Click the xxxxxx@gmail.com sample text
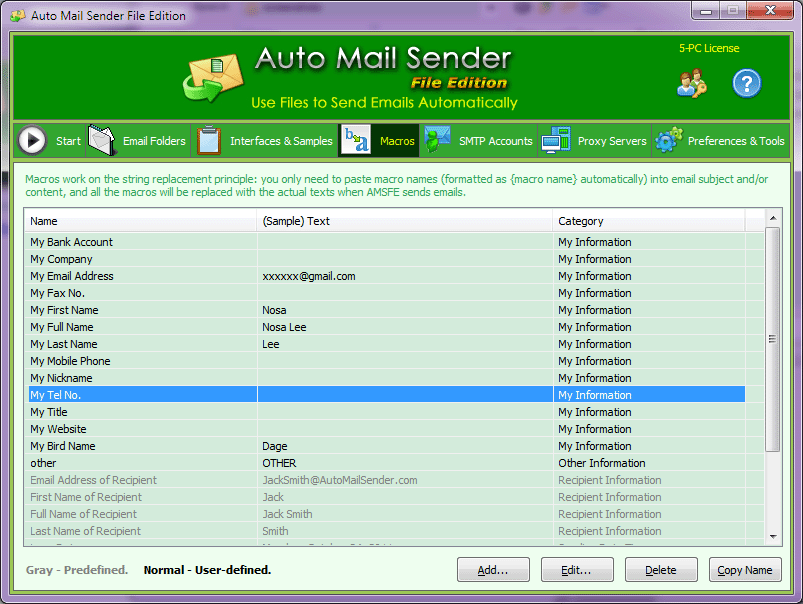This screenshot has height=604, width=803. pyautogui.click(x=309, y=276)
